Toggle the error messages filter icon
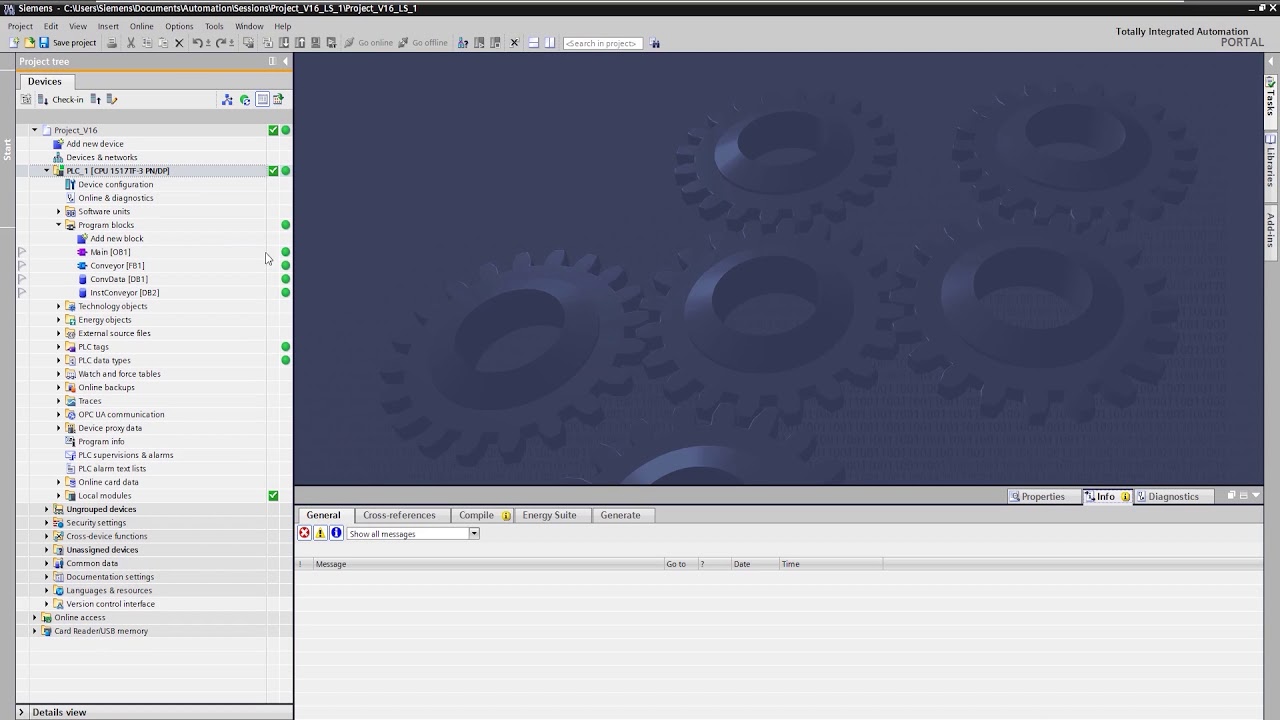Image resolution: width=1280 pixels, height=720 pixels. click(304, 533)
